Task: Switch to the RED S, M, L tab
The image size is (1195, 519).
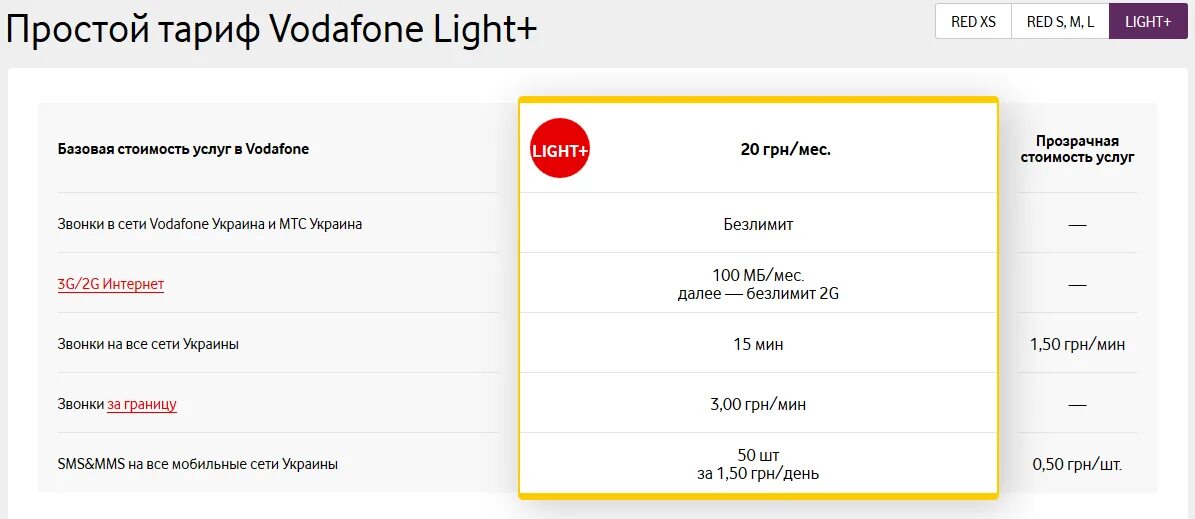Action: tap(1060, 21)
